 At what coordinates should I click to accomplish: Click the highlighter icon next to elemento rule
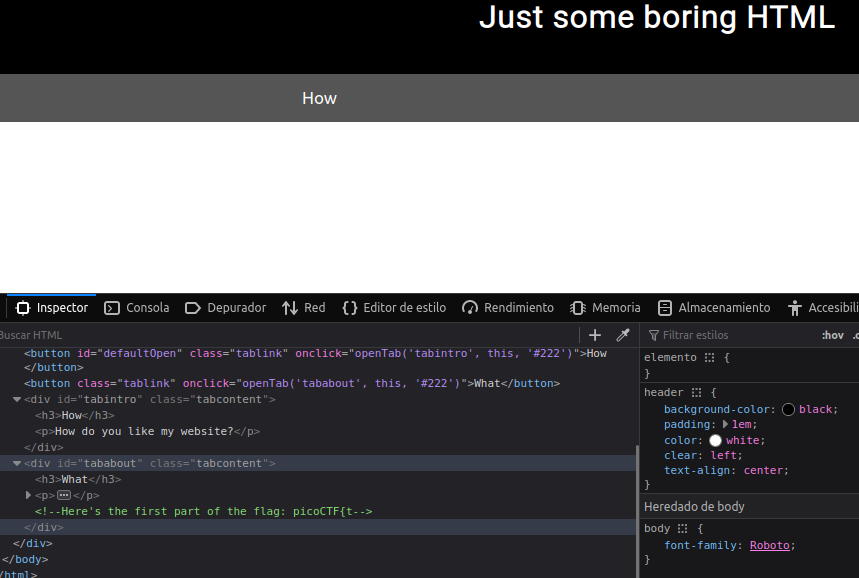pyautogui.click(x=709, y=357)
